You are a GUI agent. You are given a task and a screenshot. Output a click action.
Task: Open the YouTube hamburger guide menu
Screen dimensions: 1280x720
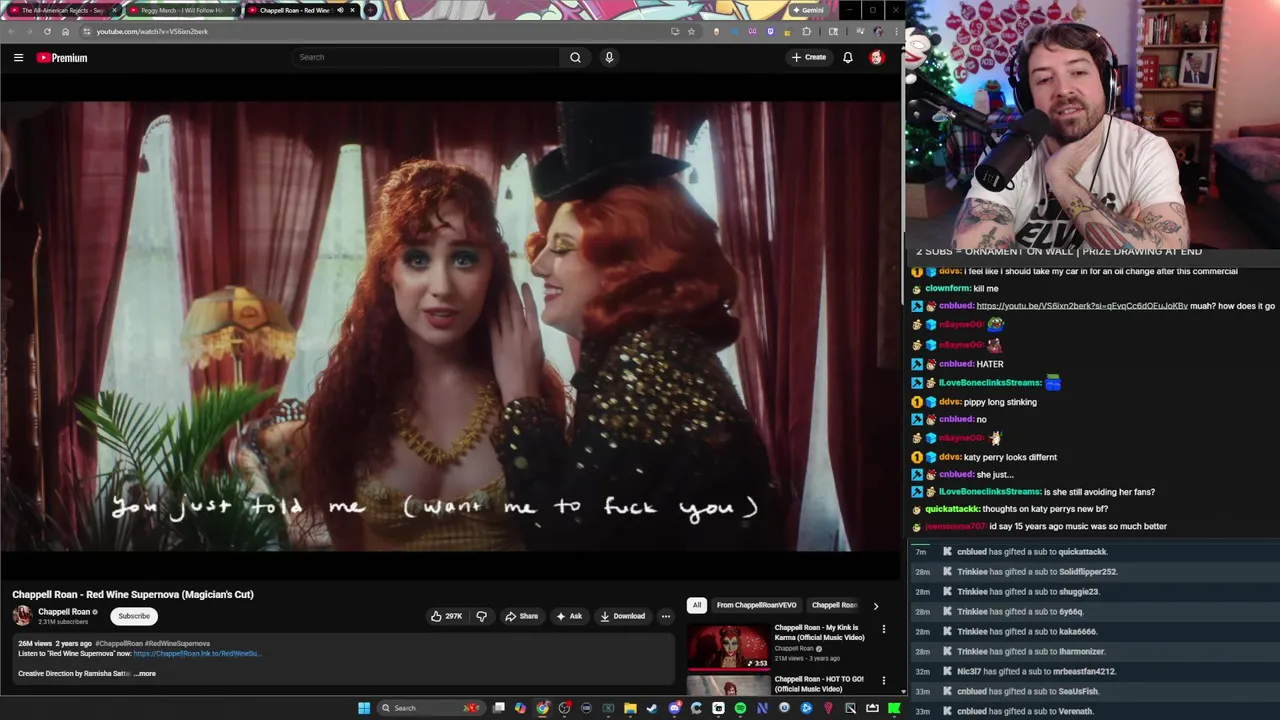18,57
